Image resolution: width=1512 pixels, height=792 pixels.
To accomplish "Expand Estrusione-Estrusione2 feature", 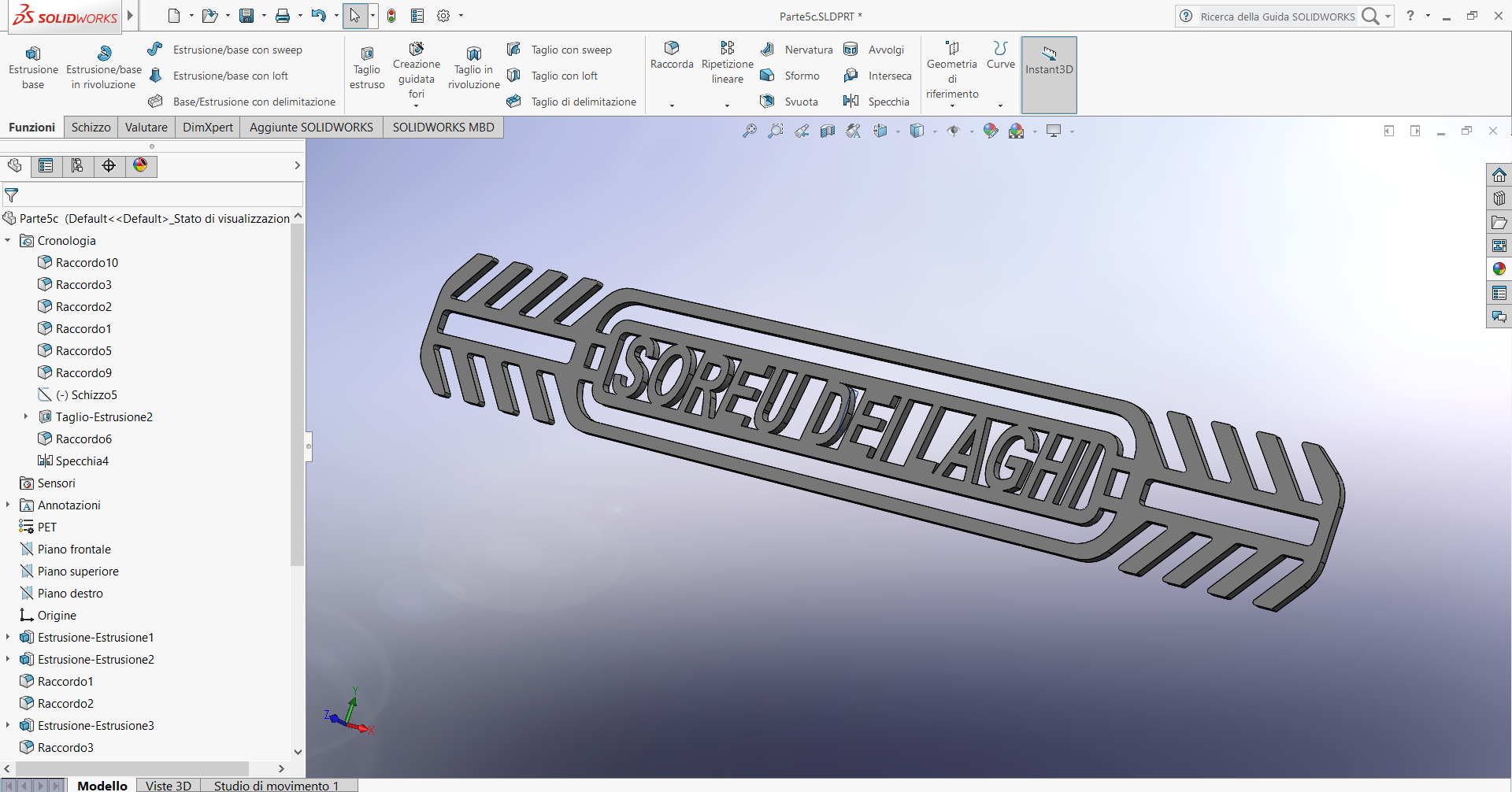I will tap(8, 659).
